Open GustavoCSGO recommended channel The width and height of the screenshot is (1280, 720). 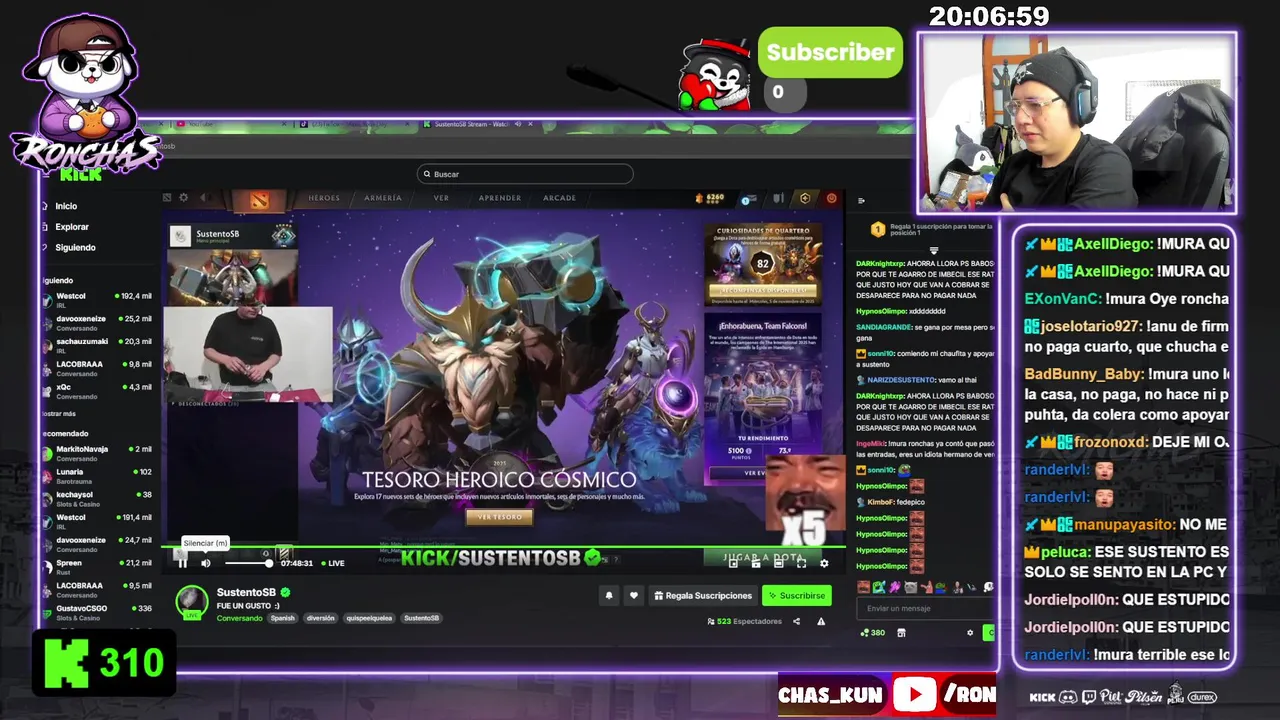(97, 612)
